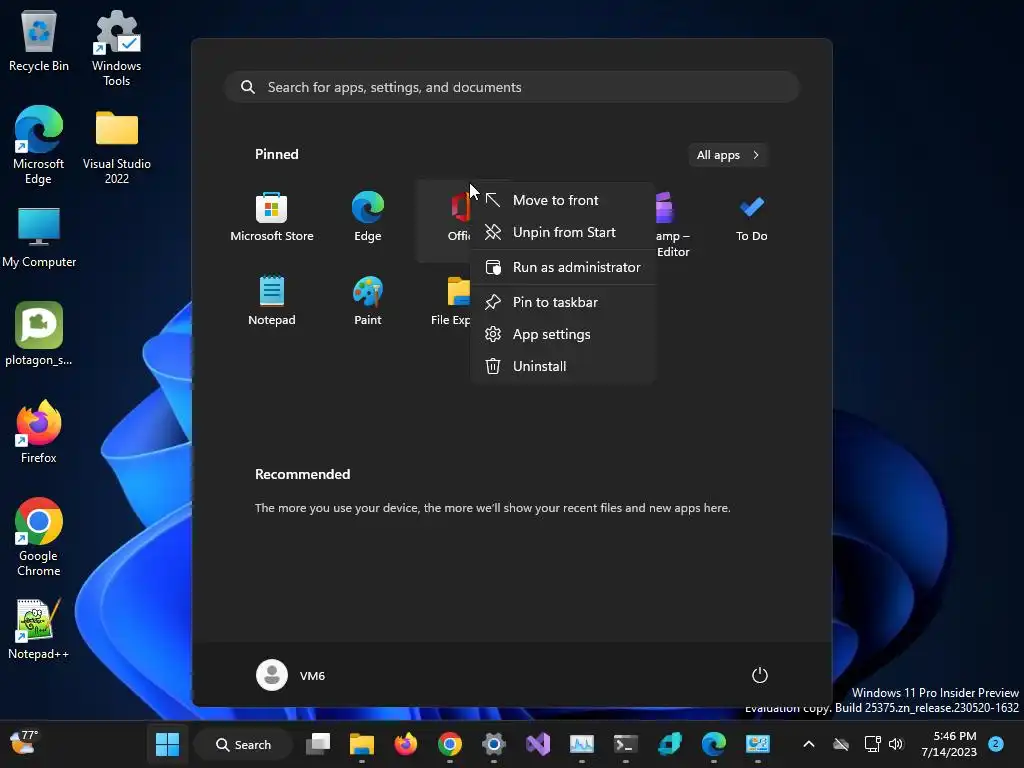
Task: Launch Edge from the pinned apps
Action: (x=368, y=217)
